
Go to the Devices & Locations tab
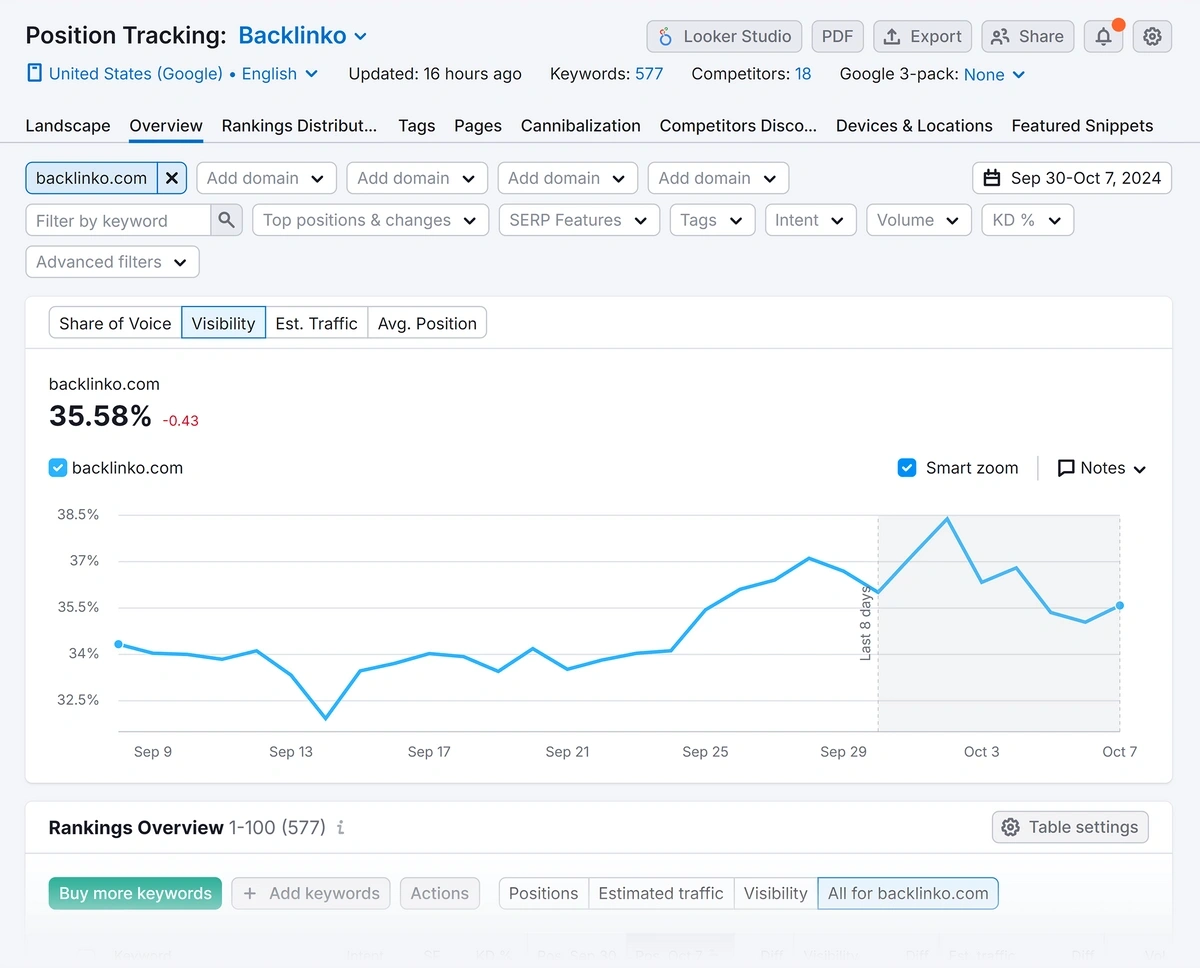pyautogui.click(x=914, y=126)
